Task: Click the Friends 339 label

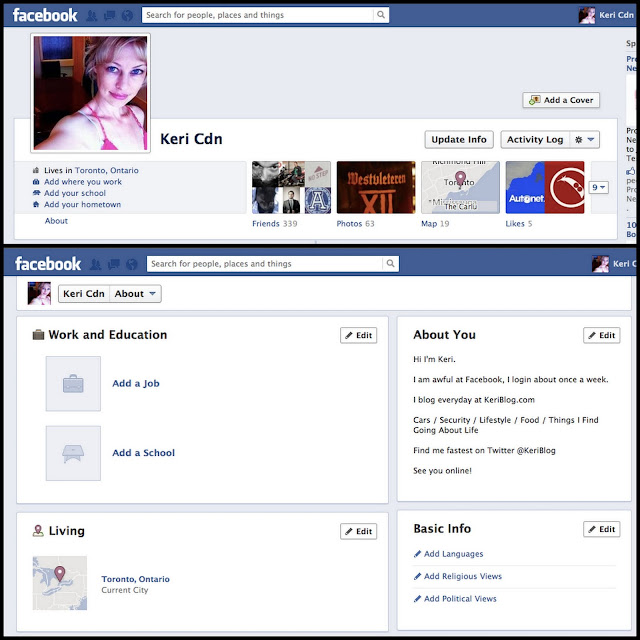Action: (x=275, y=224)
